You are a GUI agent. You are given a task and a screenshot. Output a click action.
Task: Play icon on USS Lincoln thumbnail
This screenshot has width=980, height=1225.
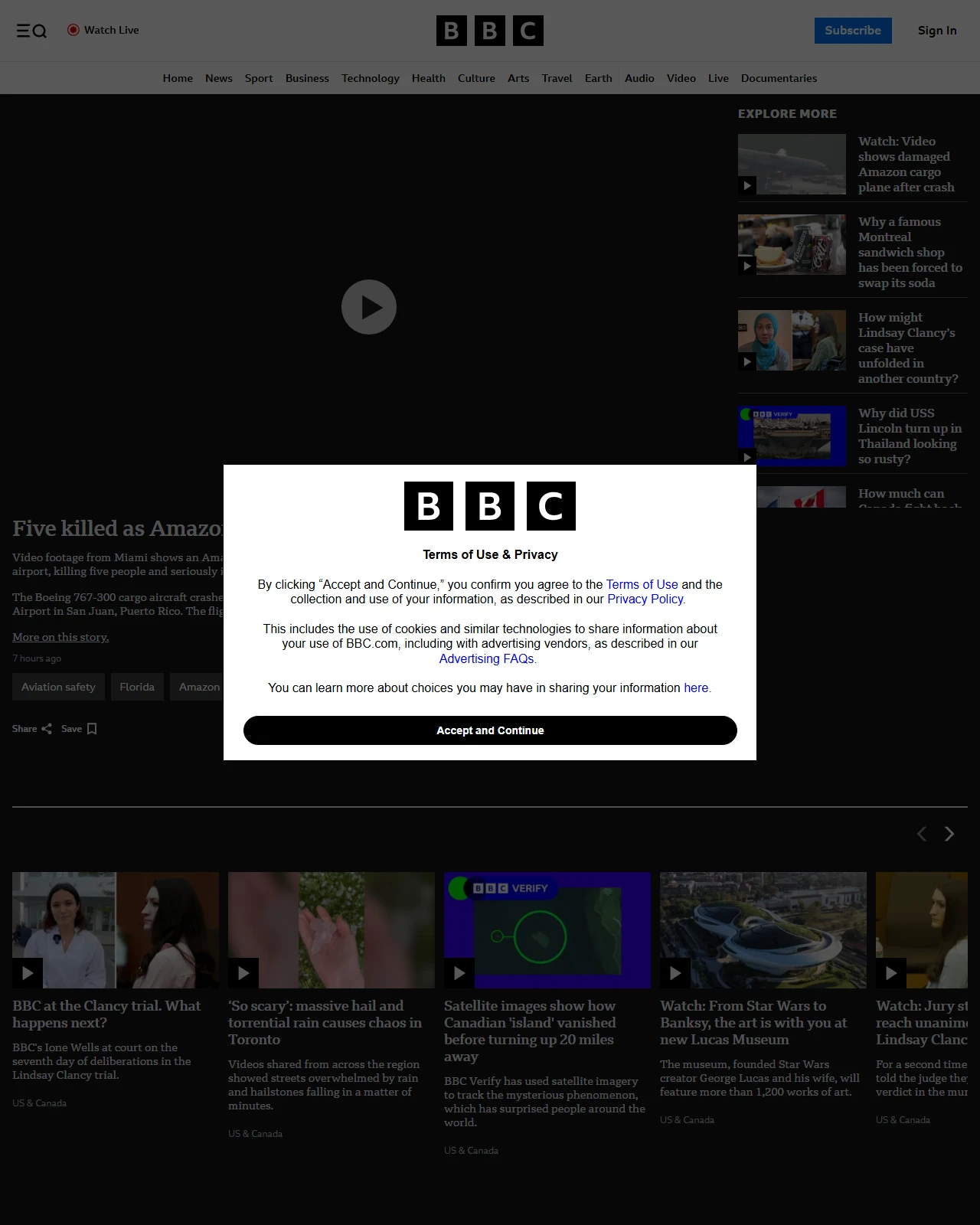[x=747, y=457]
